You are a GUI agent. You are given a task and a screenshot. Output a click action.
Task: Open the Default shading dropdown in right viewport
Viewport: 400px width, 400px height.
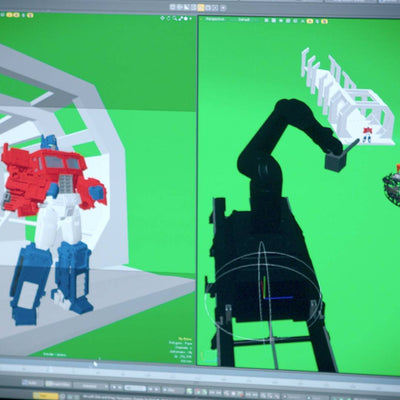(x=244, y=20)
